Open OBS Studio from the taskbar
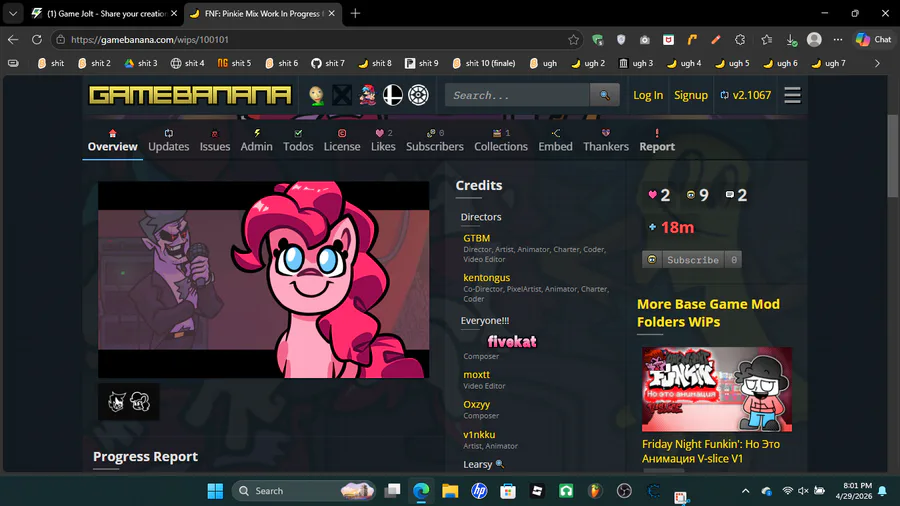Image resolution: width=900 pixels, height=506 pixels. tap(624, 491)
